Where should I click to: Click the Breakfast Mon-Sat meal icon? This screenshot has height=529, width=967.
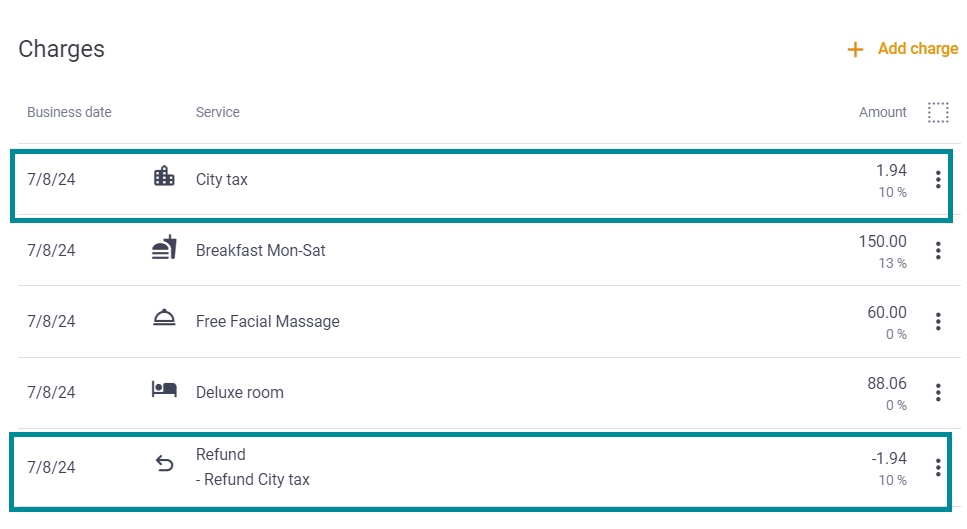tap(164, 248)
